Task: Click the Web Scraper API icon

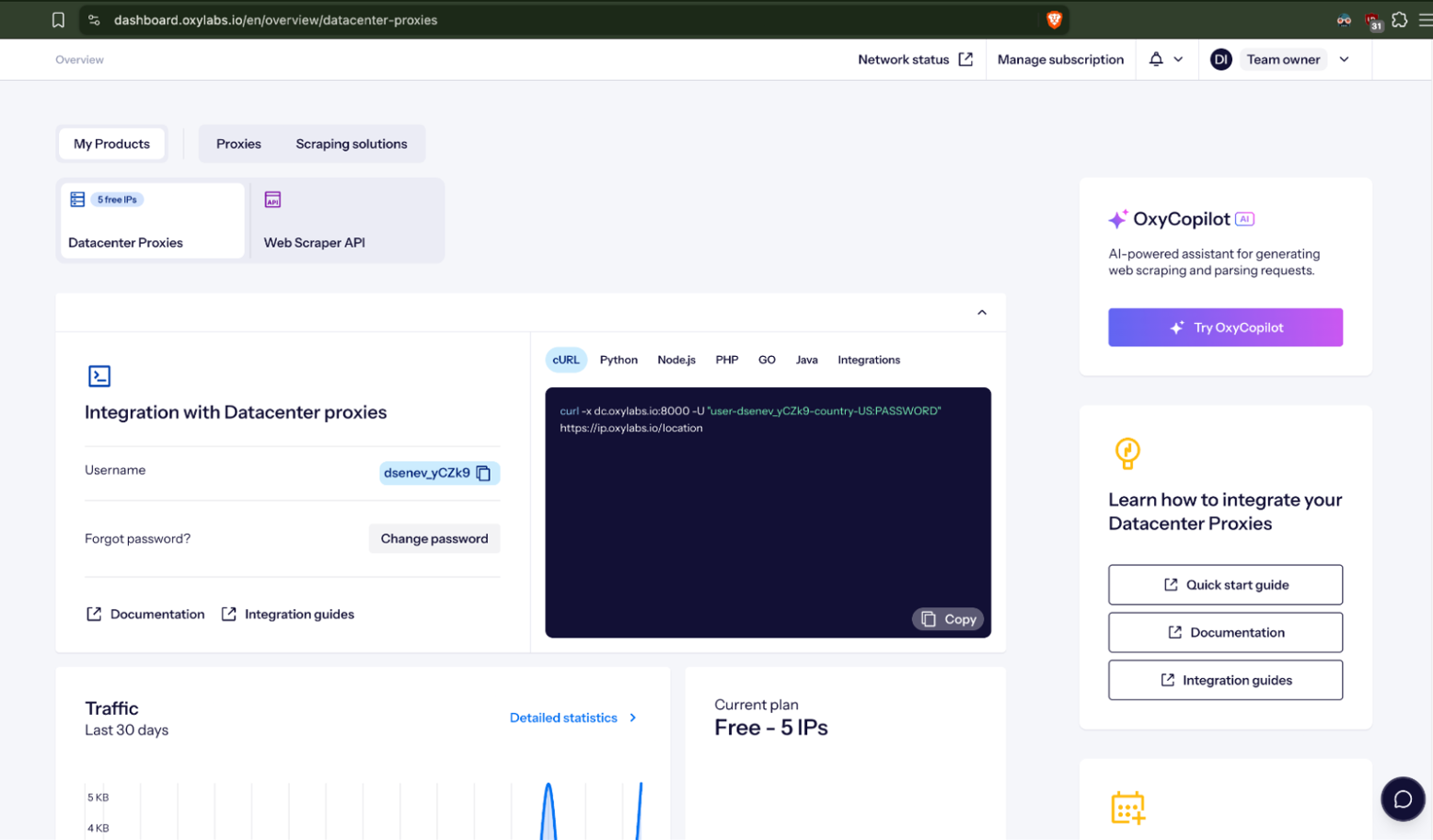Action: [x=272, y=200]
